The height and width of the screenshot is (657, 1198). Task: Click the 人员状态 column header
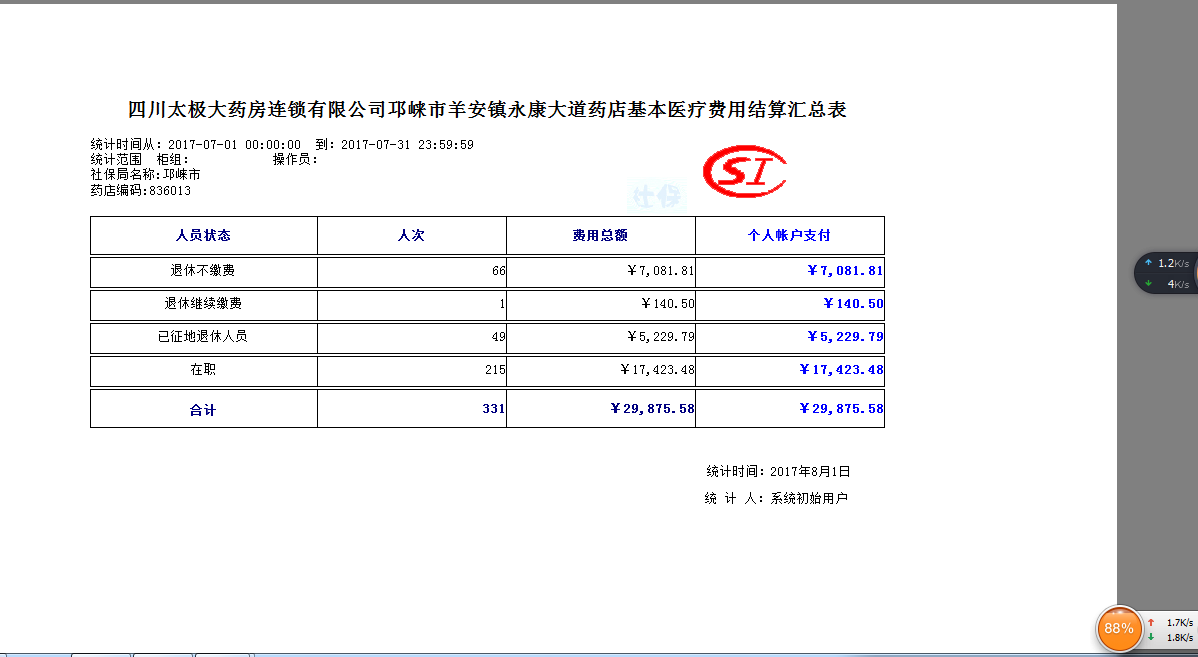[x=203, y=235]
